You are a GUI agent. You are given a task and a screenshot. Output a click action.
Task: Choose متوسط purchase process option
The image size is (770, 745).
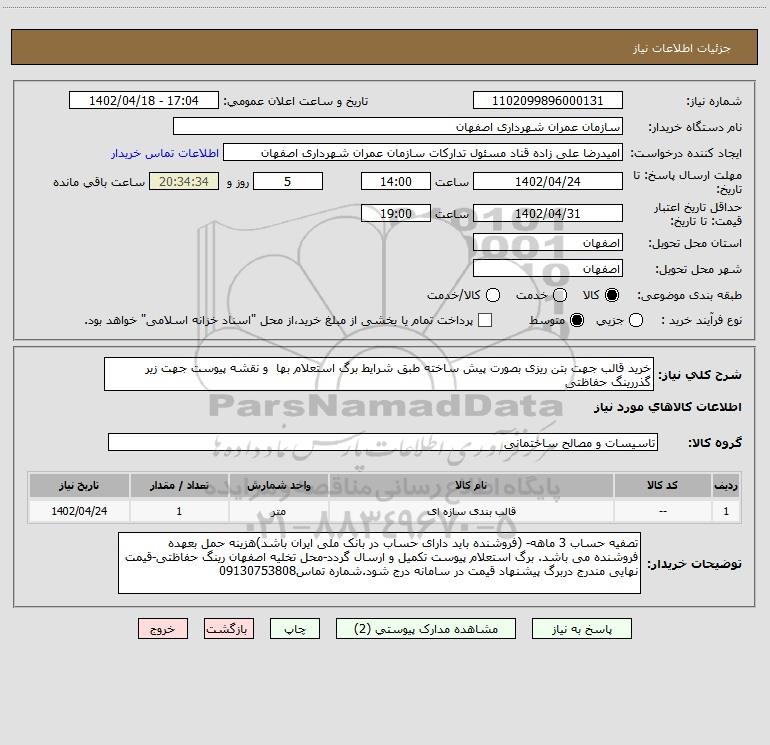577,320
